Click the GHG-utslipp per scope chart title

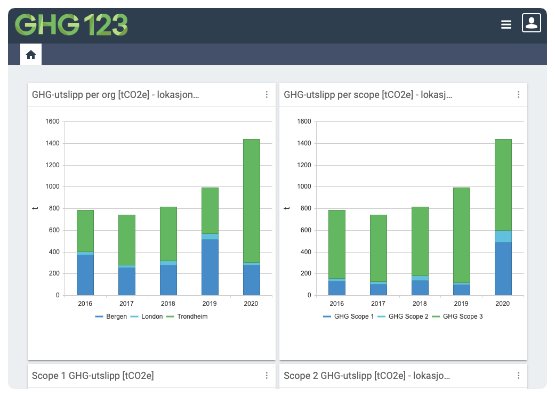[x=368, y=95]
